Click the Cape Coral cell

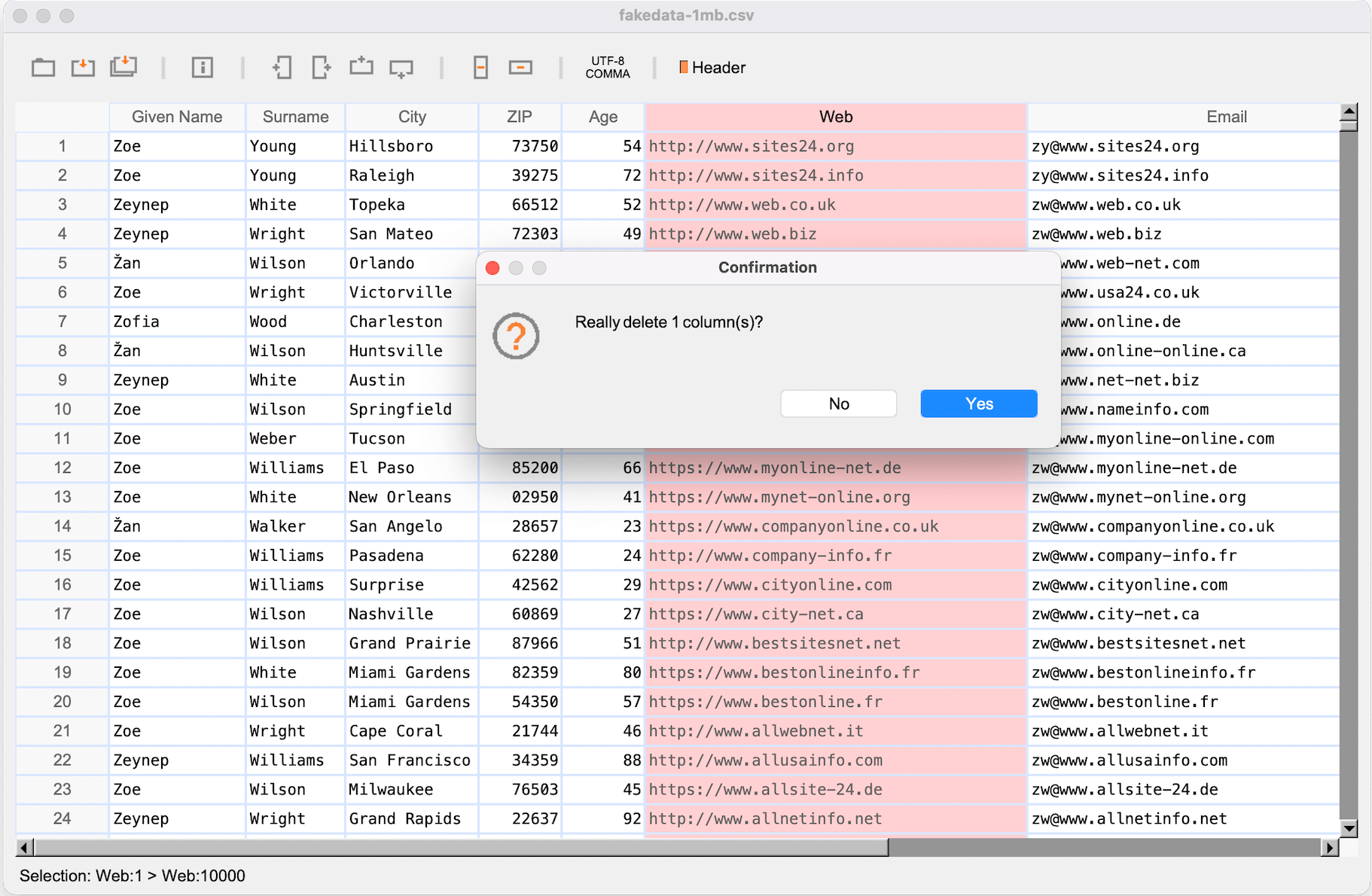pyautogui.click(x=412, y=731)
